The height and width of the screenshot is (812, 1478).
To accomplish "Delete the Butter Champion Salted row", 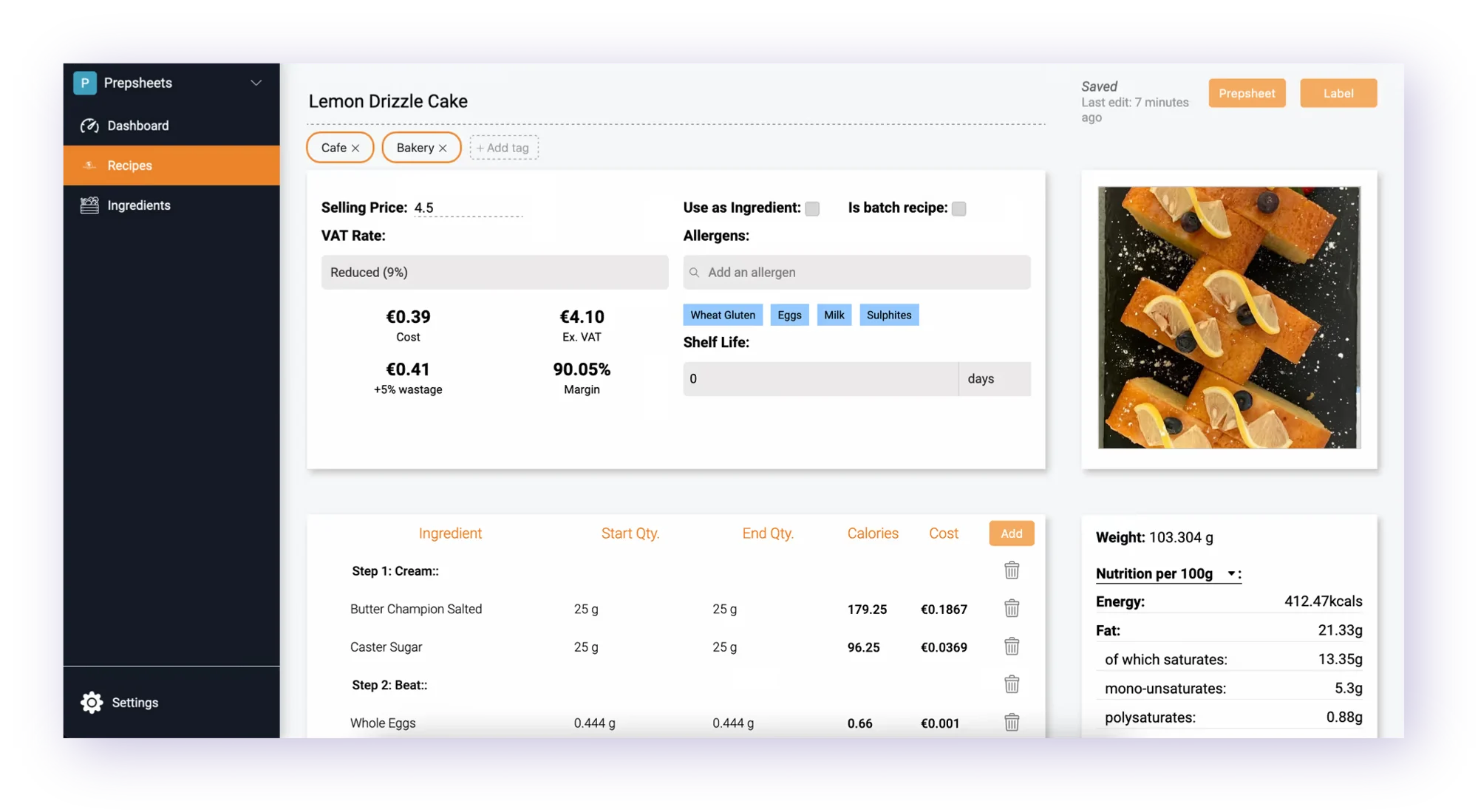I will coord(1012,608).
